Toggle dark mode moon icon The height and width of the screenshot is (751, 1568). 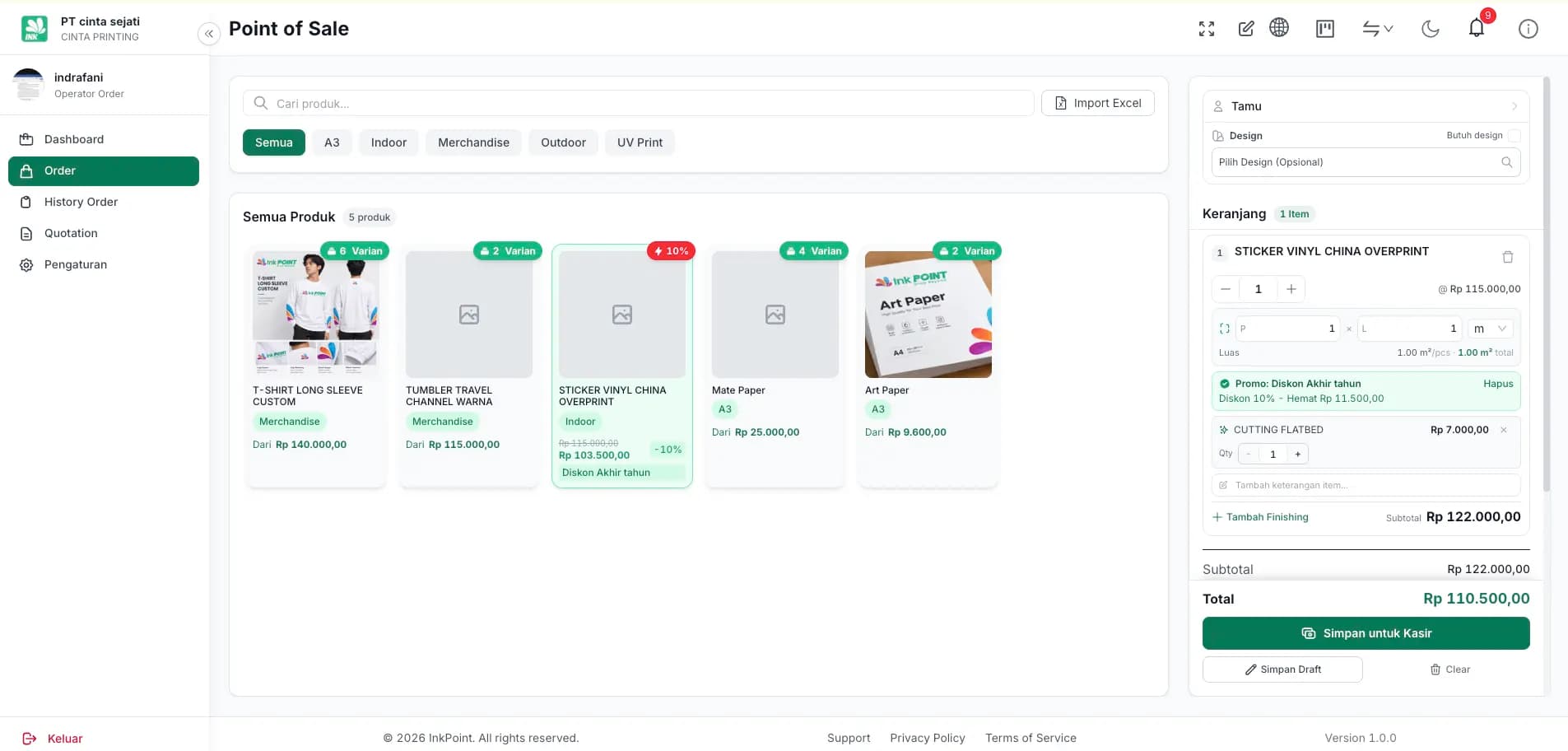point(1431,29)
